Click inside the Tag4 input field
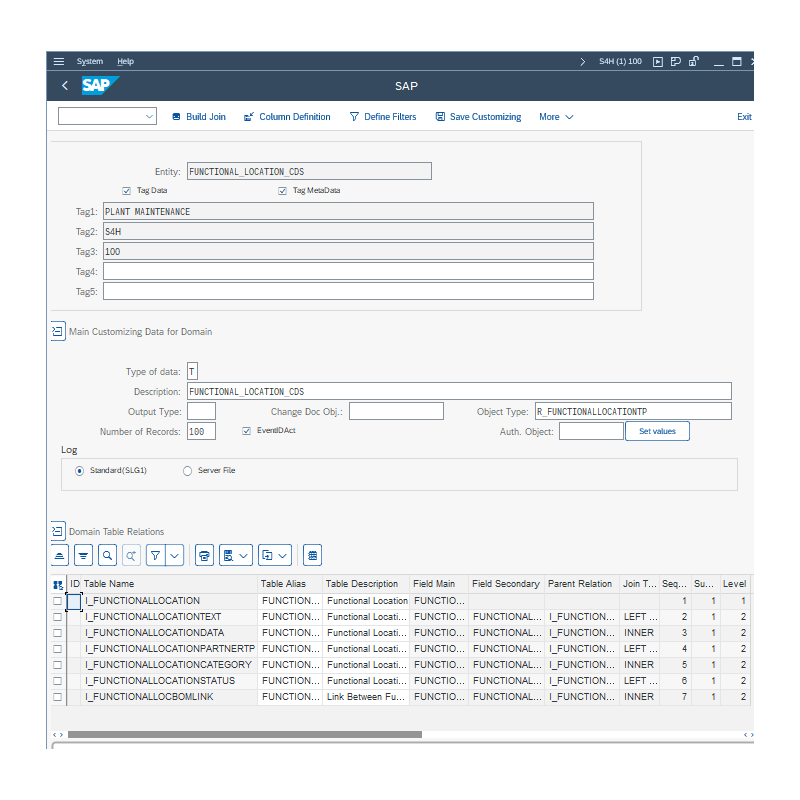The height and width of the screenshot is (800, 800). 348,271
